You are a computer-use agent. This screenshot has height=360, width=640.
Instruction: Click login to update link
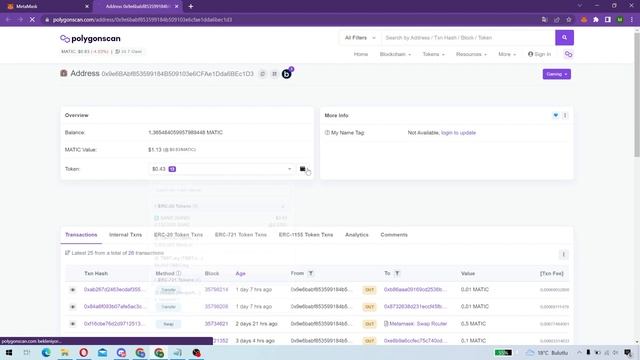(458, 133)
